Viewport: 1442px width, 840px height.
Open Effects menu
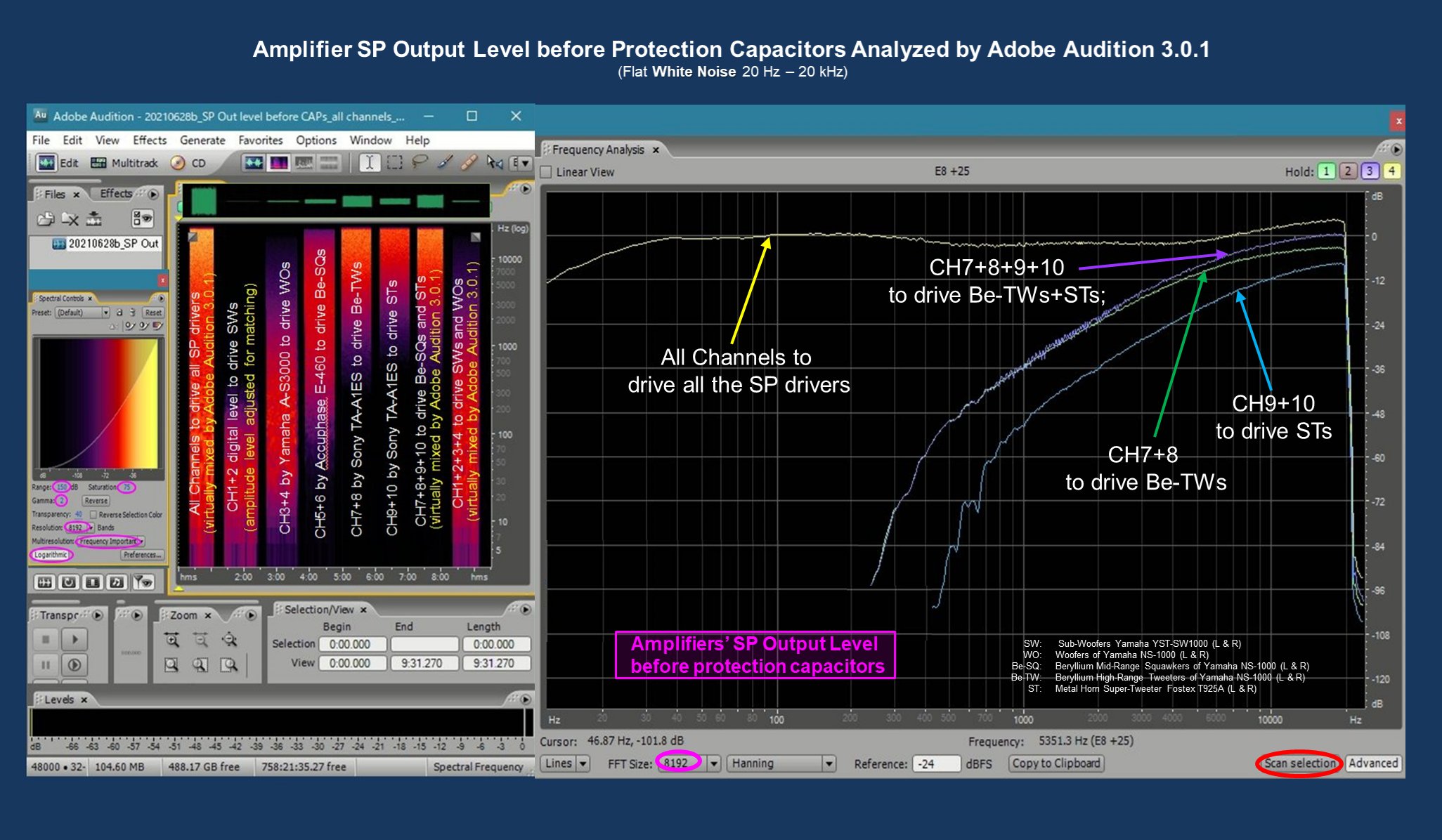coord(150,140)
